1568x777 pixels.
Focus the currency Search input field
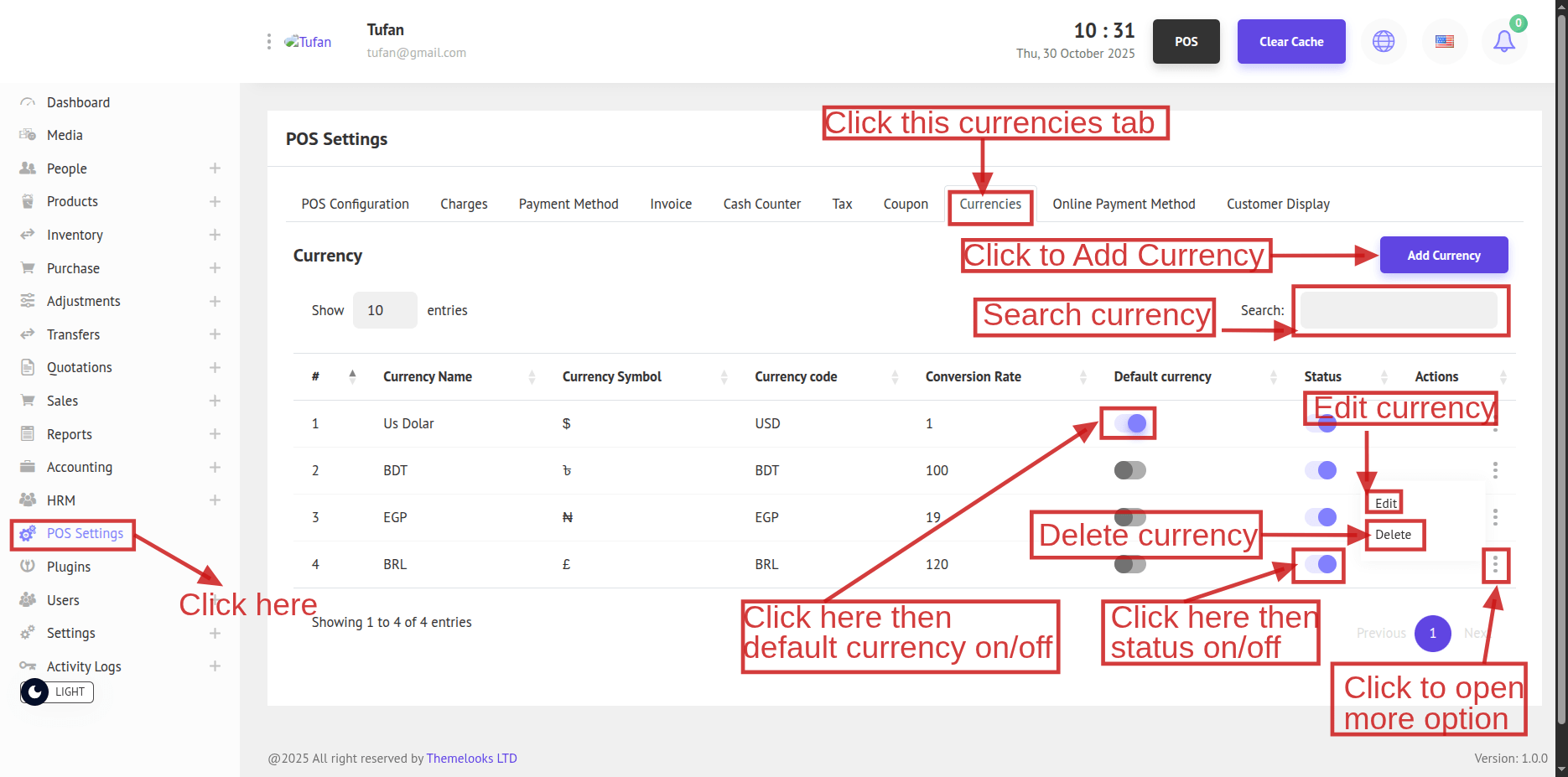(1399, 310)
